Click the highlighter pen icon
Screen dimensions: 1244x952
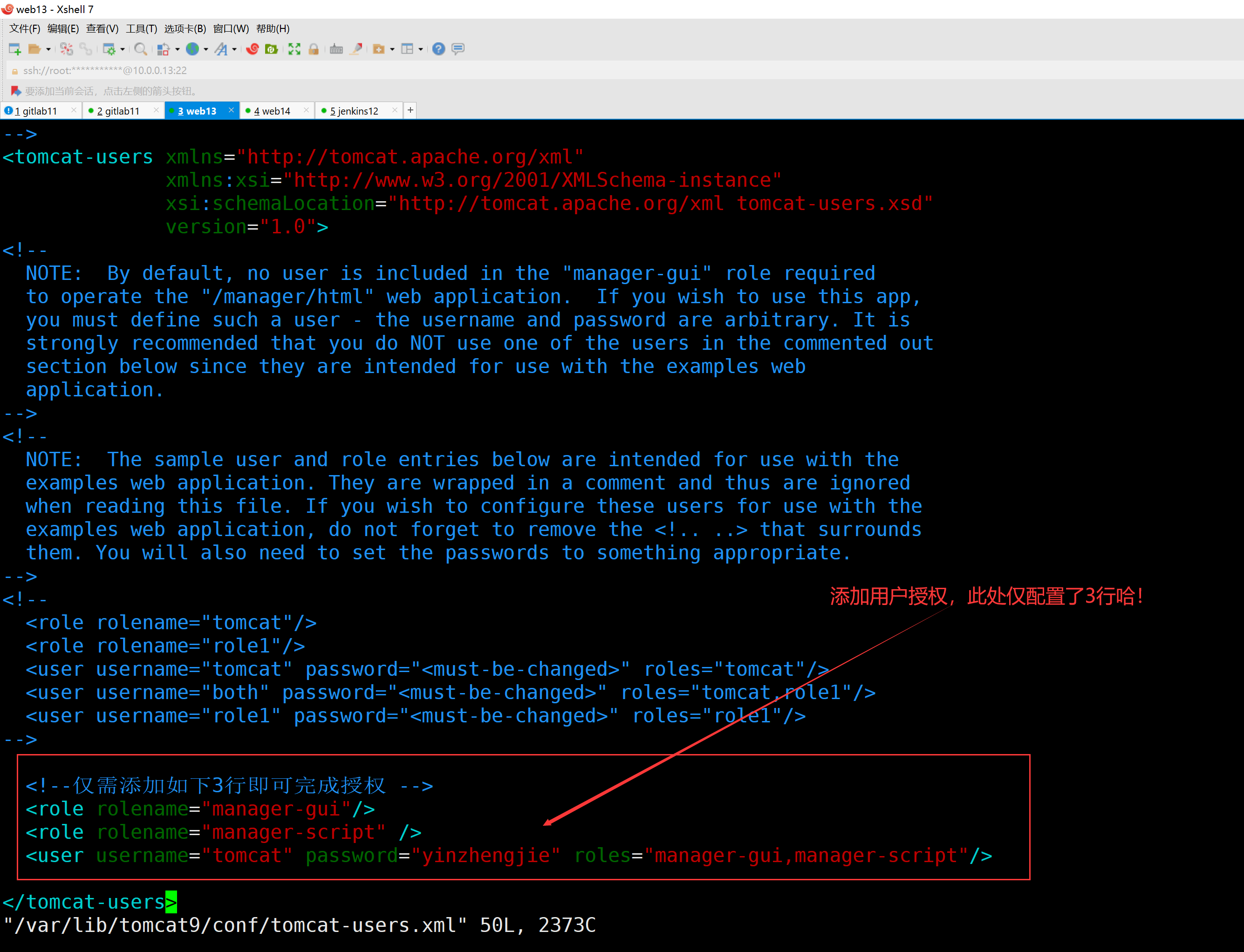356,49
